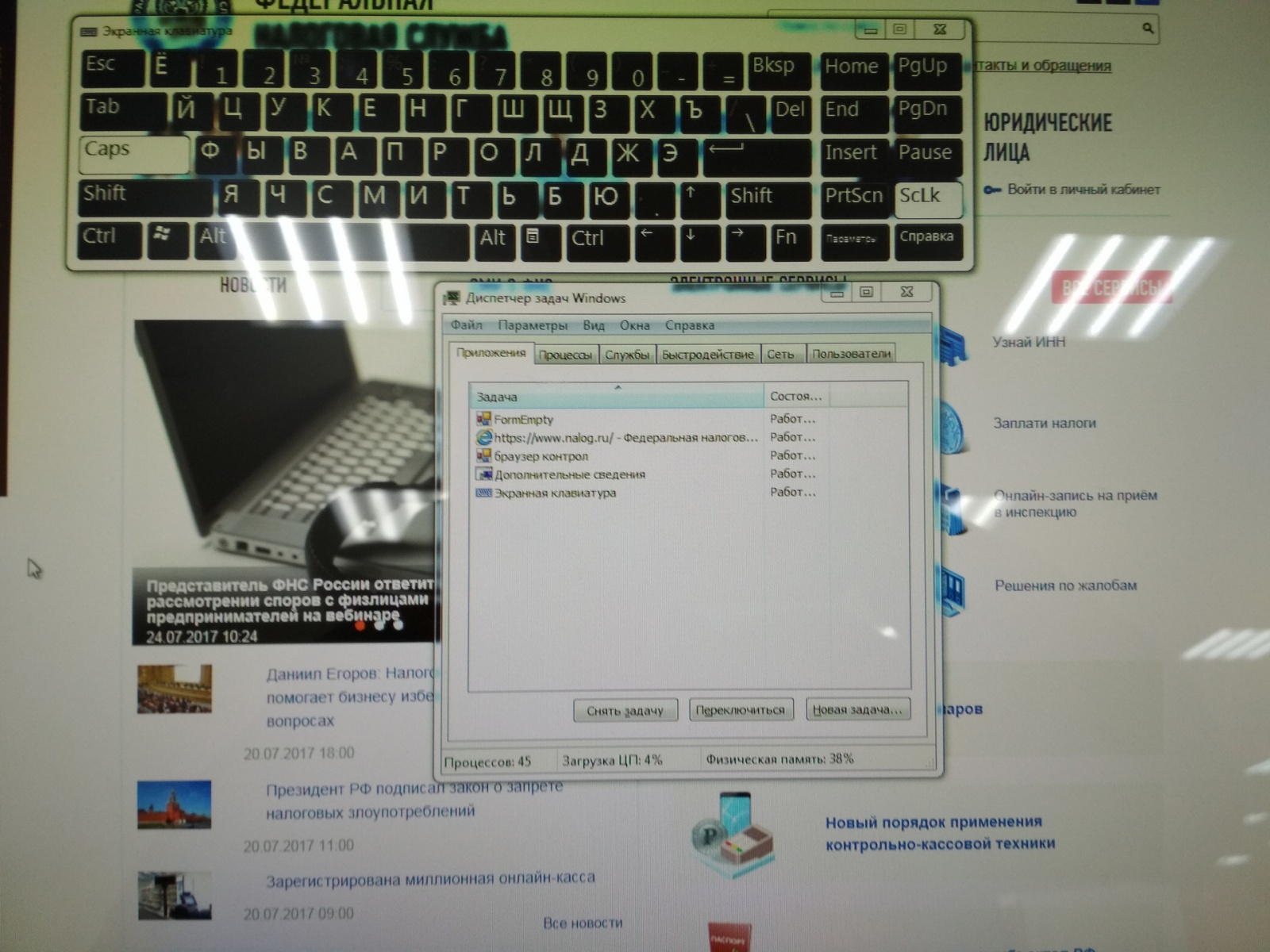Viewport: 1270px width, 952px height.
Task: Tap the context menu key on the on-screen keyboard
Action: click(540, 242)
